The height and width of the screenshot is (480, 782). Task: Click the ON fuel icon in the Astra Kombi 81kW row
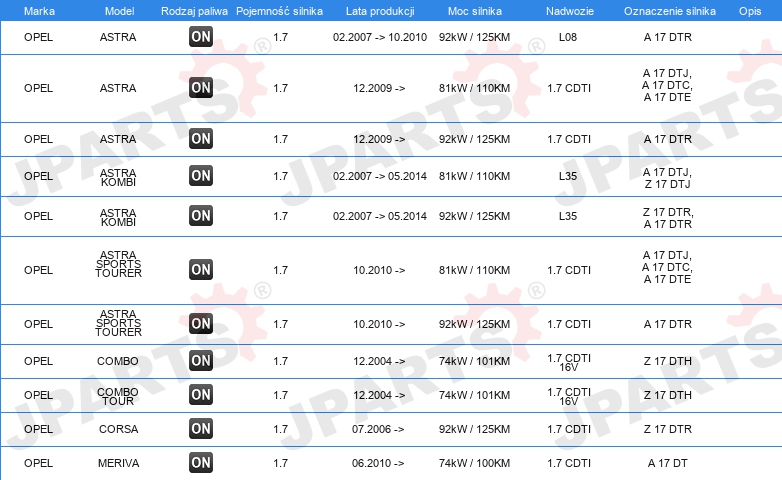click(x=201, y=176)
